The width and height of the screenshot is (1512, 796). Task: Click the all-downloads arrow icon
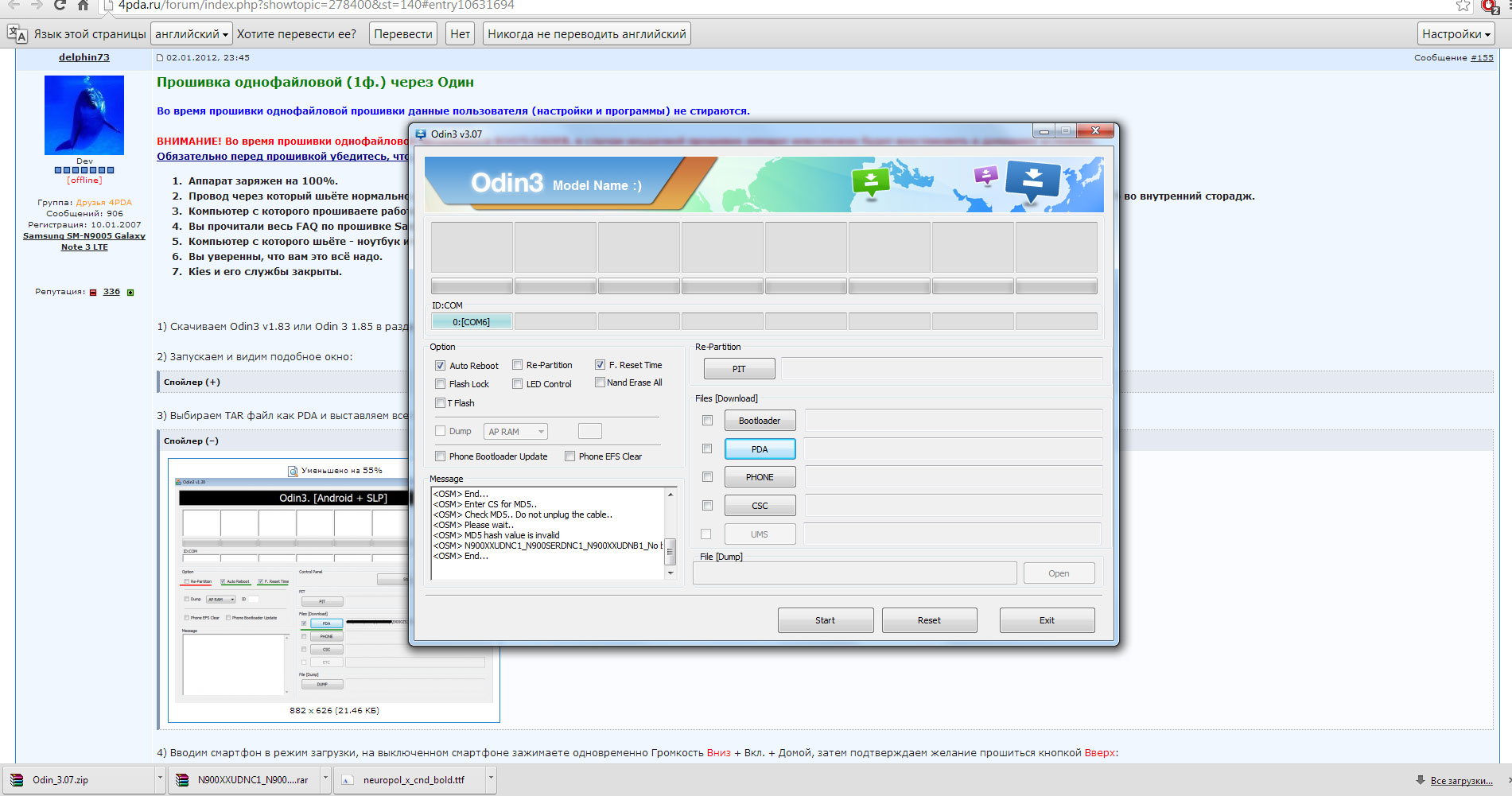coord(1420,780)
